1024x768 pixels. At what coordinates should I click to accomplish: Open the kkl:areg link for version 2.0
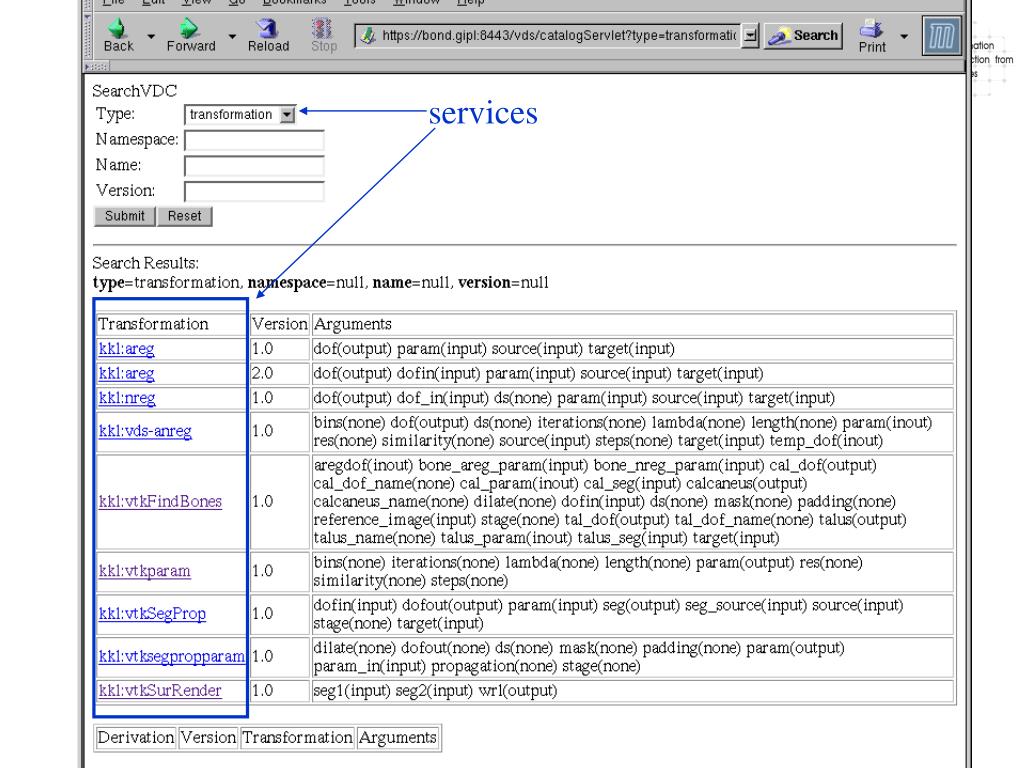[127, 374]
